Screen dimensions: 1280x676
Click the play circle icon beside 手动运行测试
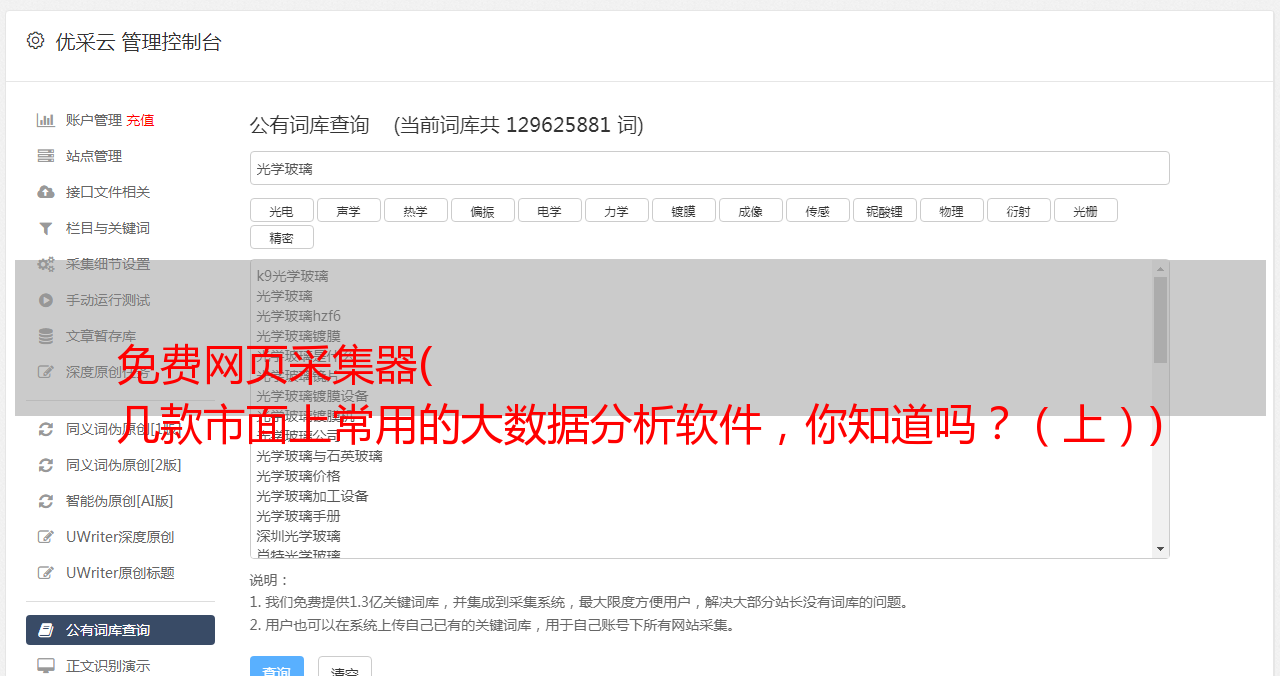(46, 300)
